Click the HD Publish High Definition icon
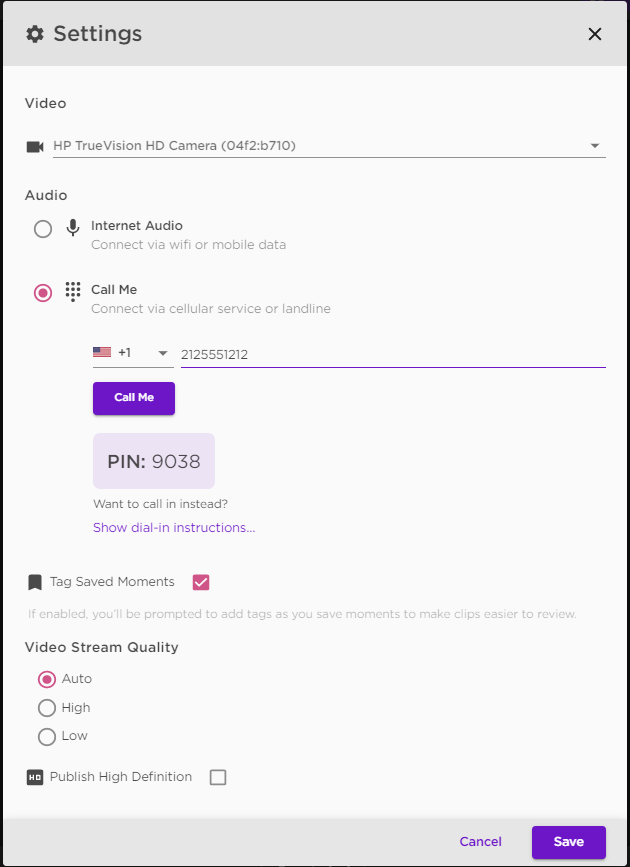630x867 pixels. pyautogui.click(x=35, y=777)
